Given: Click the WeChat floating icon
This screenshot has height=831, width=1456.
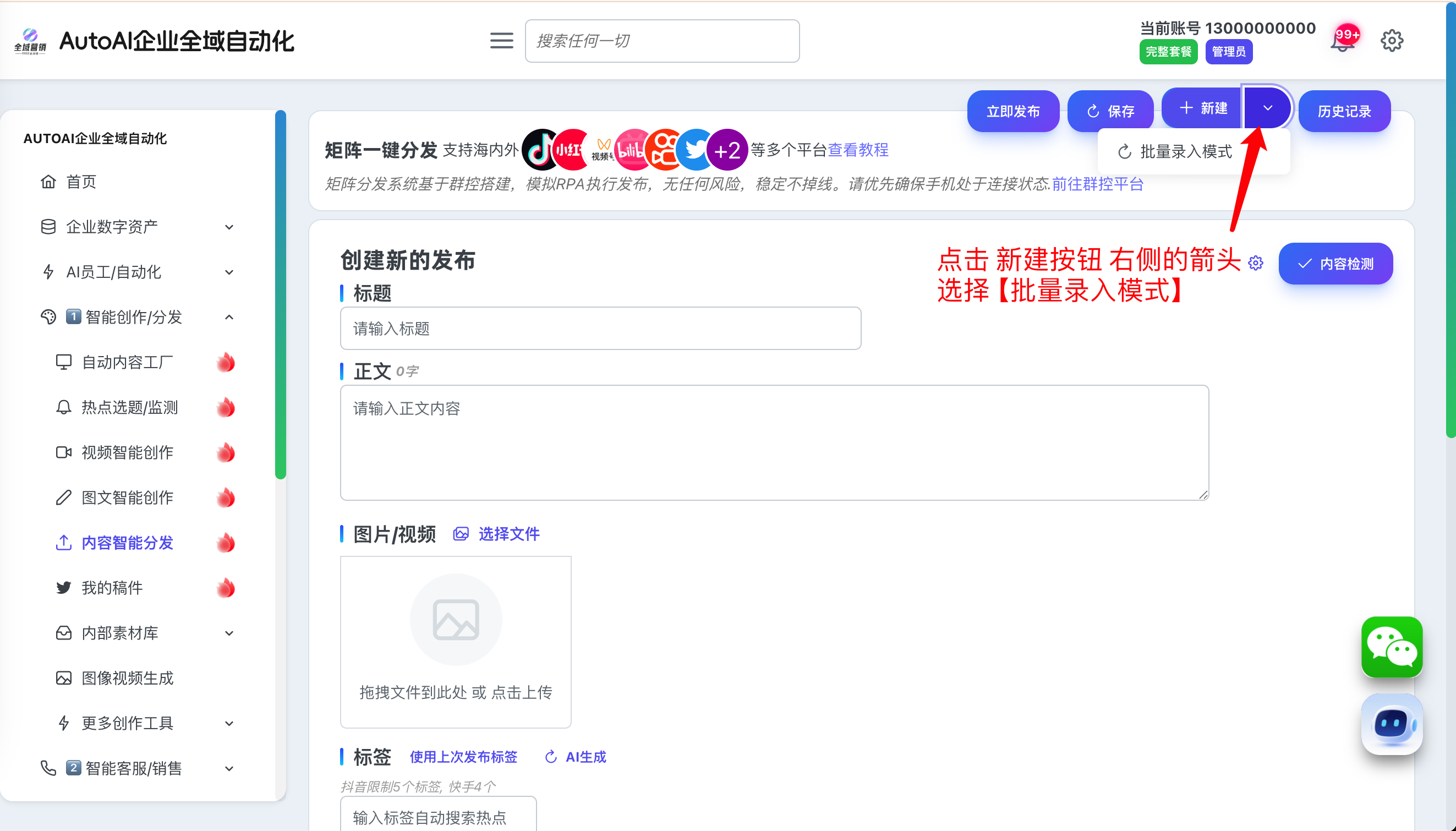Looking at the screenshot, I should pos(1392,647).
